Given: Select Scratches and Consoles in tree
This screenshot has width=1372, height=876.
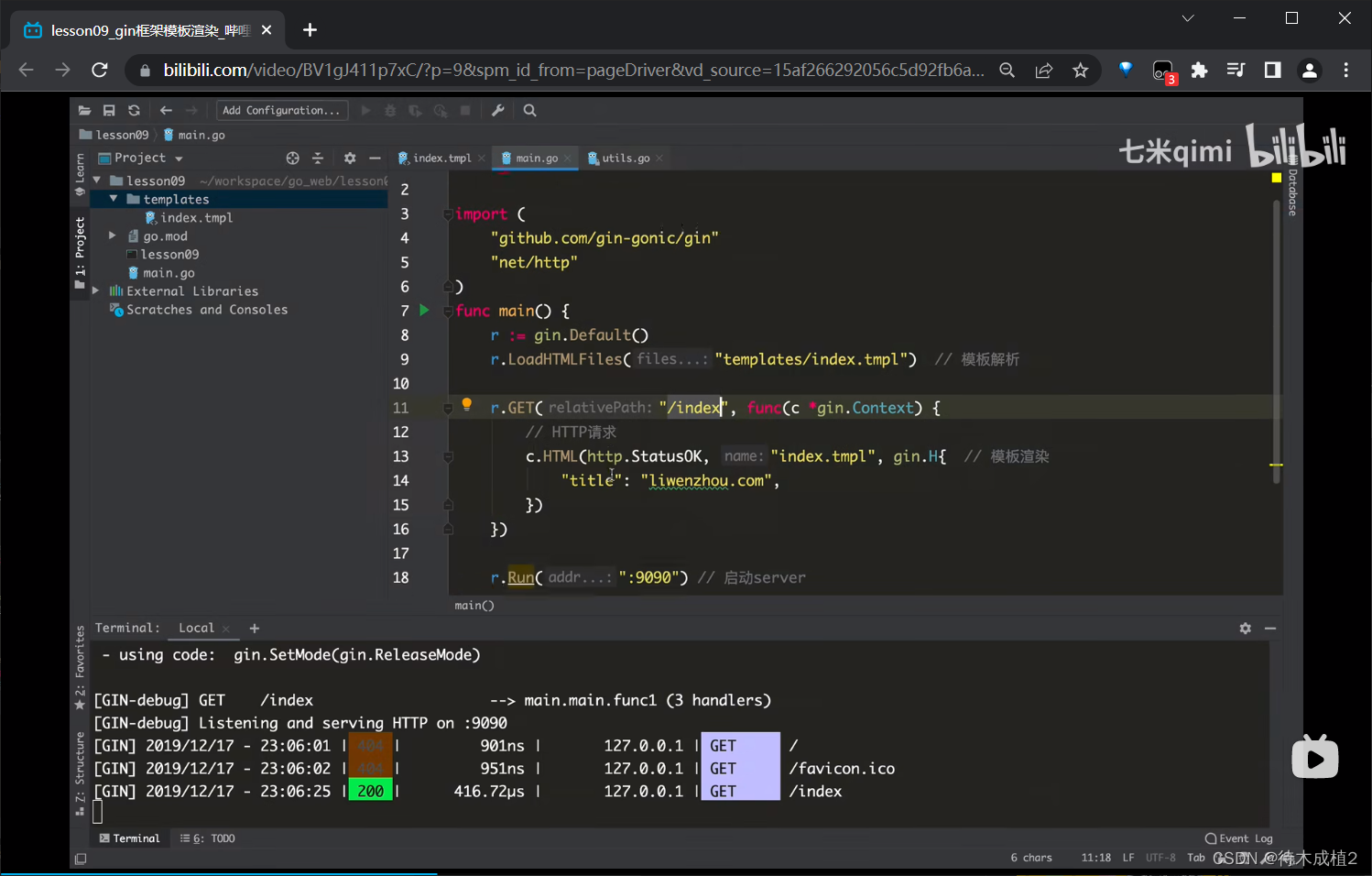Looking at the screenshot, I should coord(199,310).
